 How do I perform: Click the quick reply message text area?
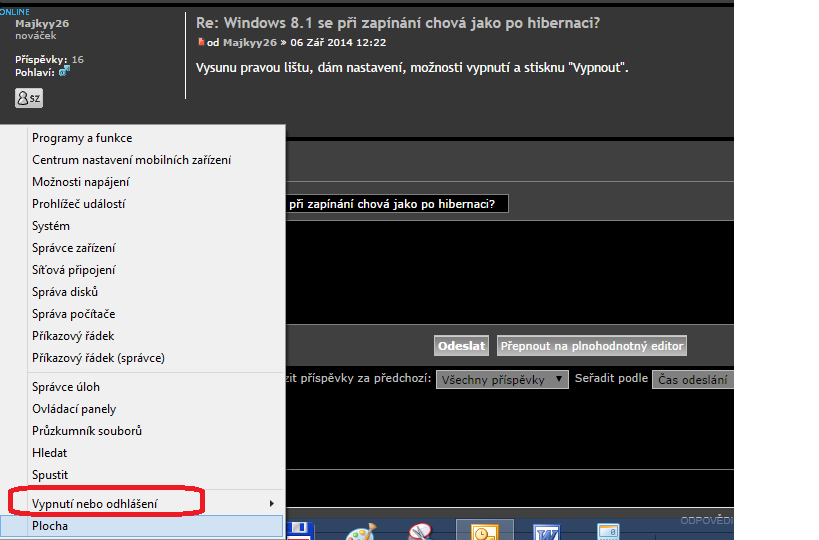[510, 272]
